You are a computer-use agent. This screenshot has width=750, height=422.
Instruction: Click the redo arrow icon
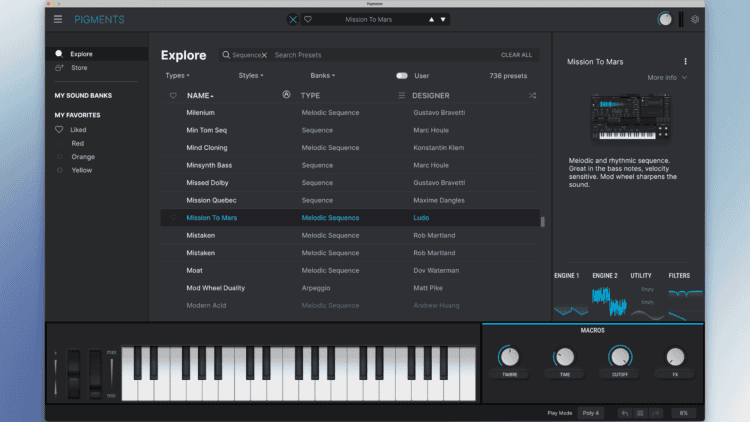[x=655, y=413]
